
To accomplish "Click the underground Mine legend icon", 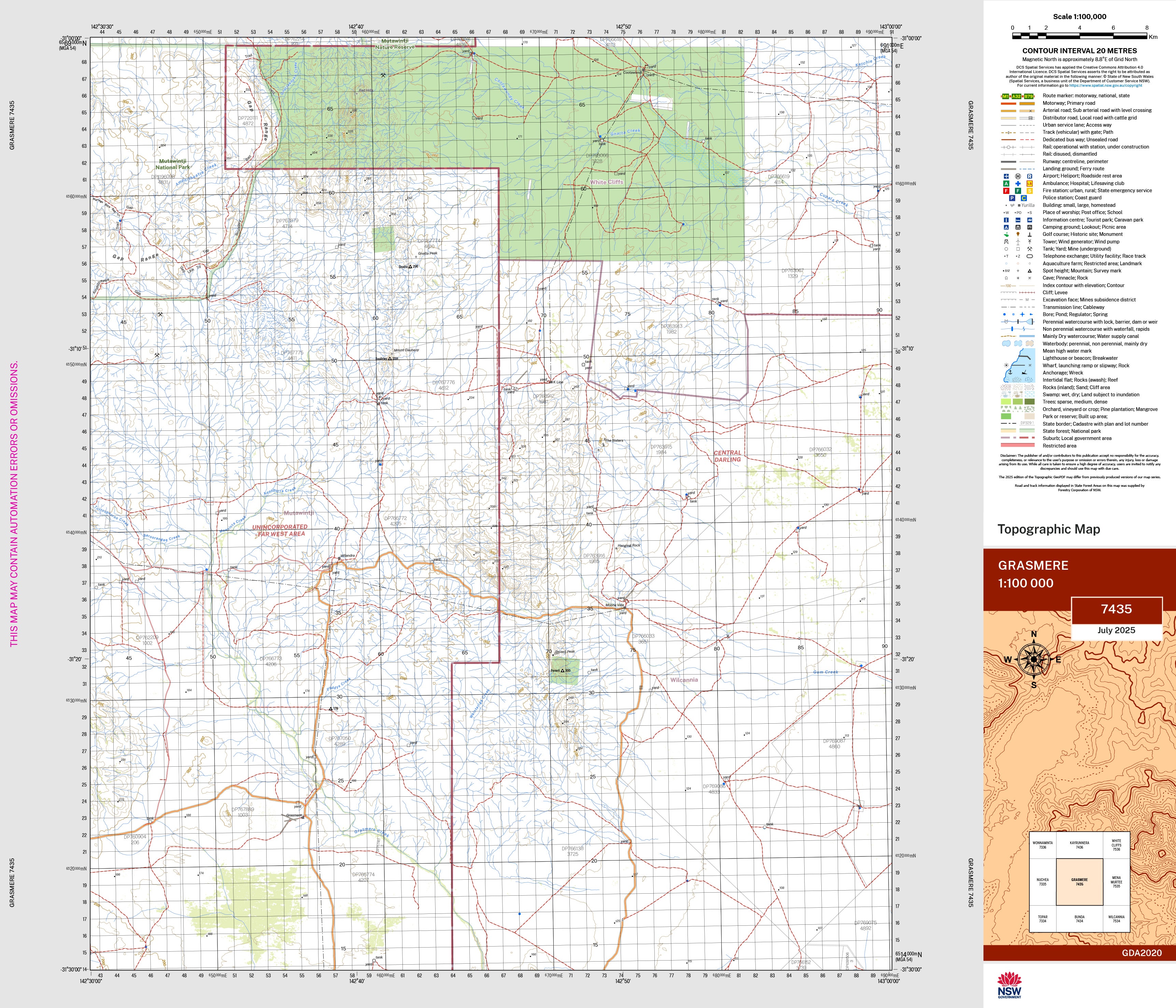I will point(1030,249).
